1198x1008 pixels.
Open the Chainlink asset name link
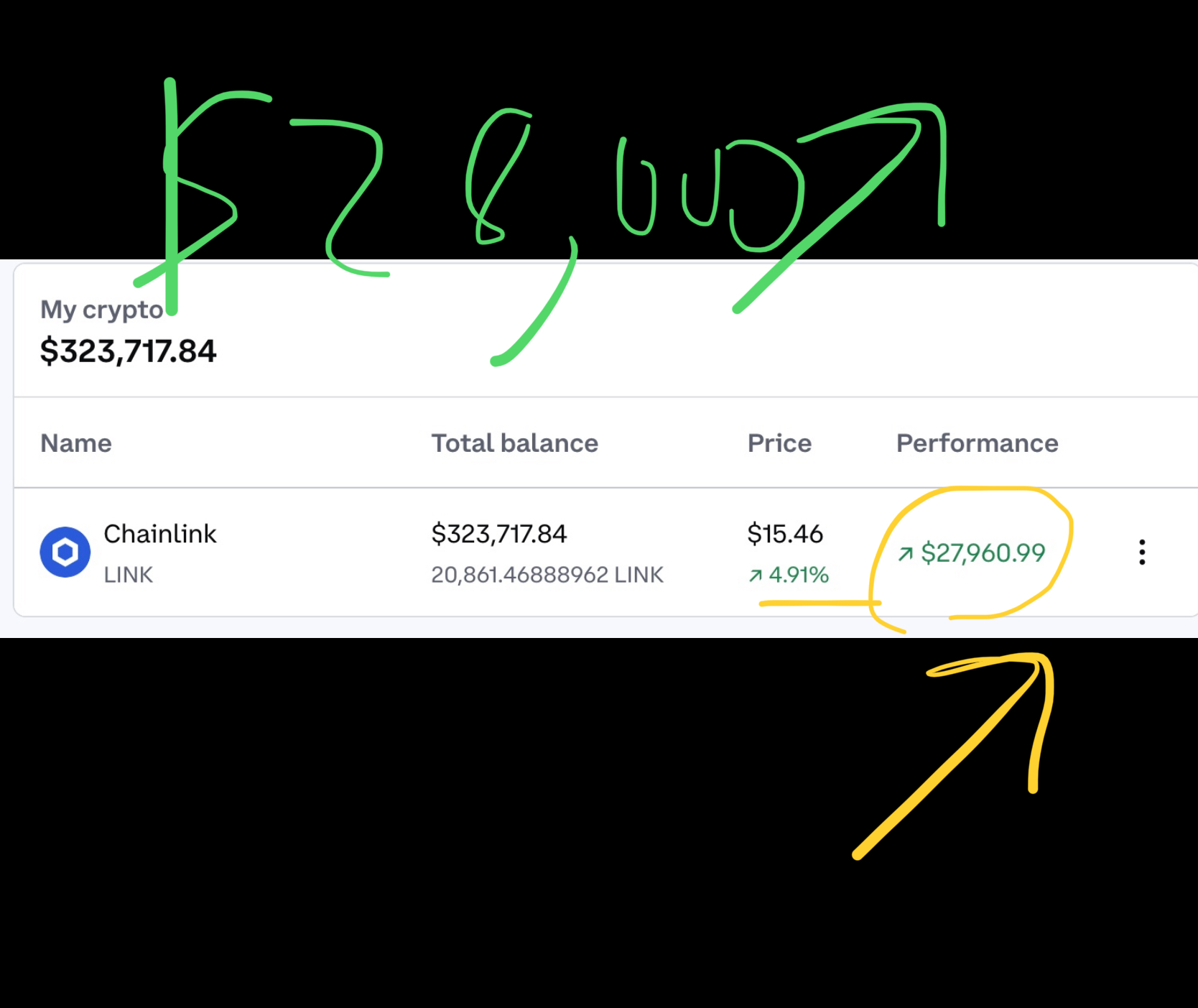coord(160,534)
